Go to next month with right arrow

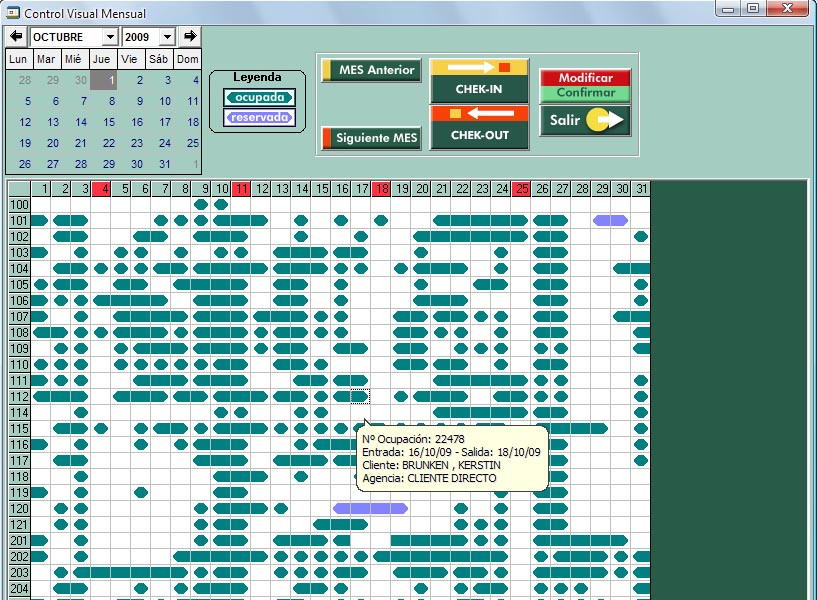click(190, 36)
